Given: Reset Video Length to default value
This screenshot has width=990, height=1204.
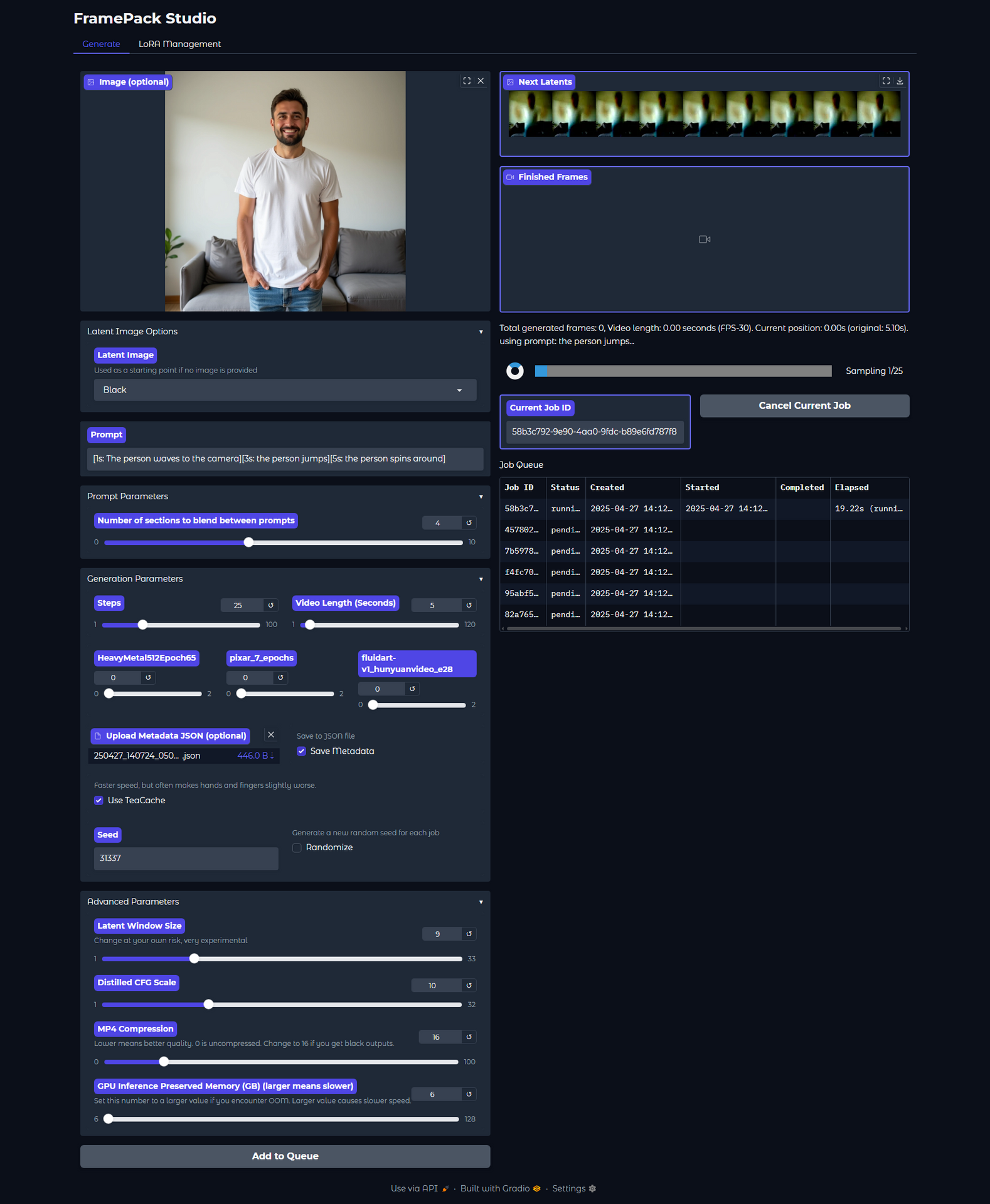Looking at the screenshot, I should (x=469, y=605).
